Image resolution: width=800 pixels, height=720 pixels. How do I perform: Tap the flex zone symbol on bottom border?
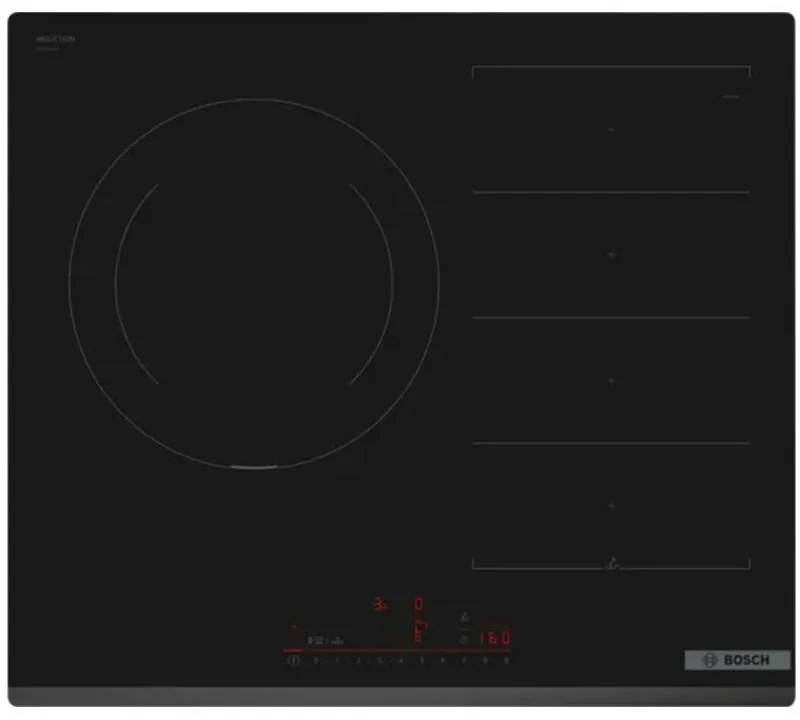(611, 567)
